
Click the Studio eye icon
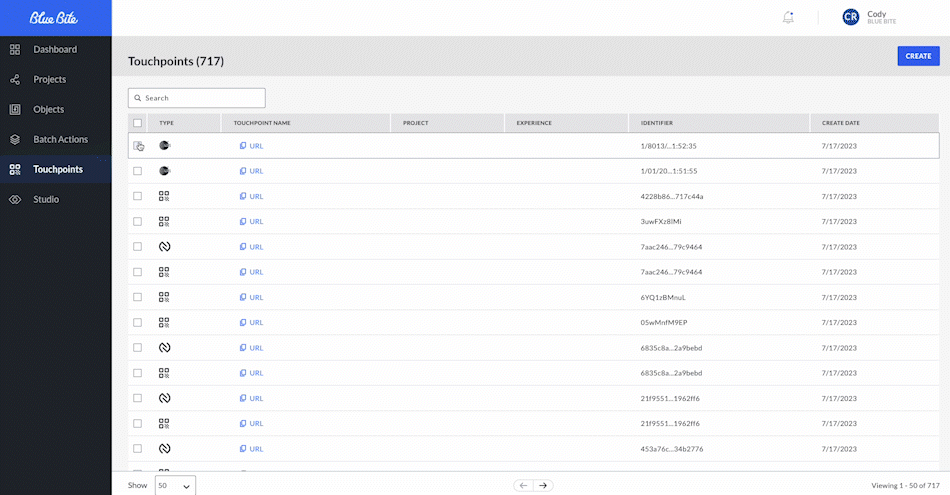(x=15, y=199)
